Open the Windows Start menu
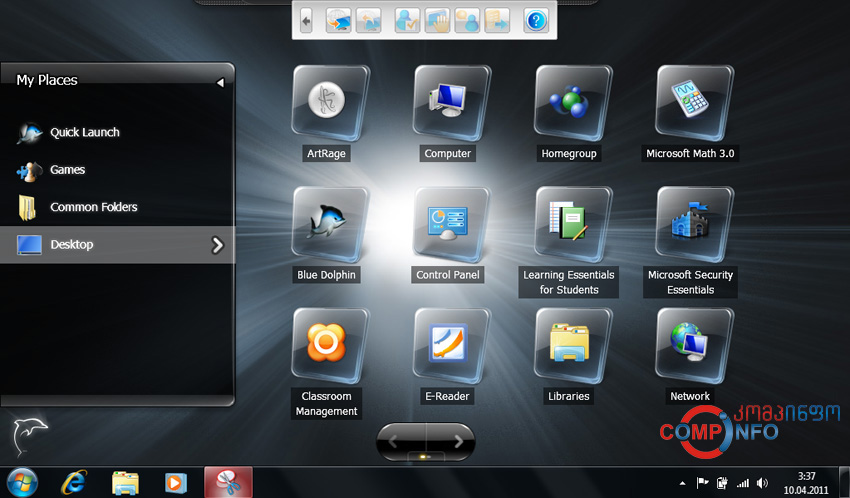The height and width of the screenshot is (498, 850). (22, 482)
